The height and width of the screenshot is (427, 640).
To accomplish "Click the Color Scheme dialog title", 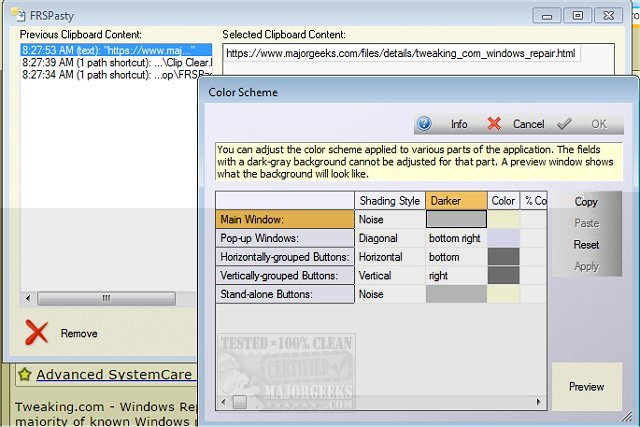I will point(243,92).
